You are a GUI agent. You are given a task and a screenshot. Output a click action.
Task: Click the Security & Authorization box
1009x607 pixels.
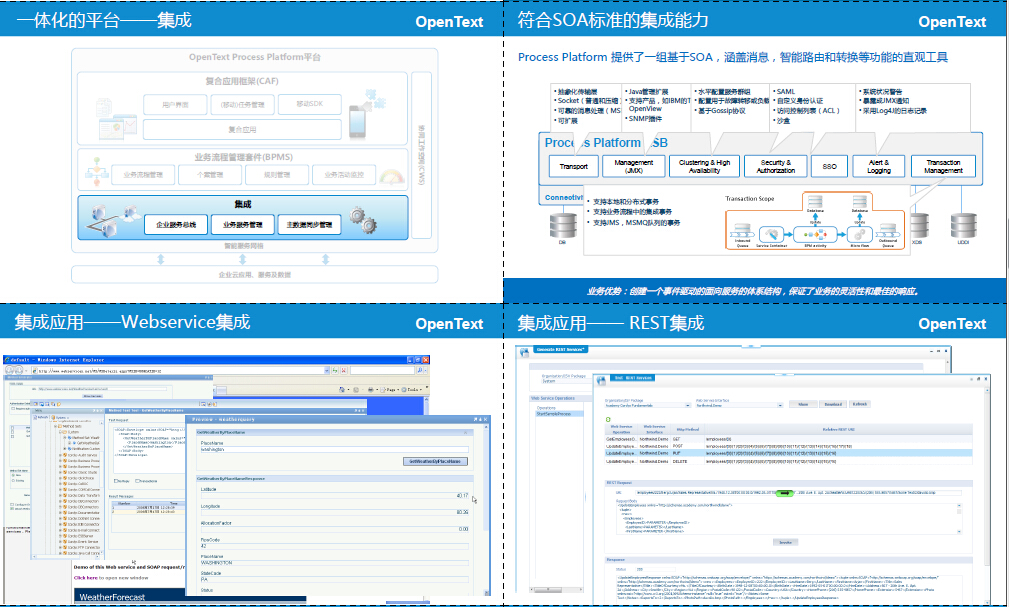775,166
